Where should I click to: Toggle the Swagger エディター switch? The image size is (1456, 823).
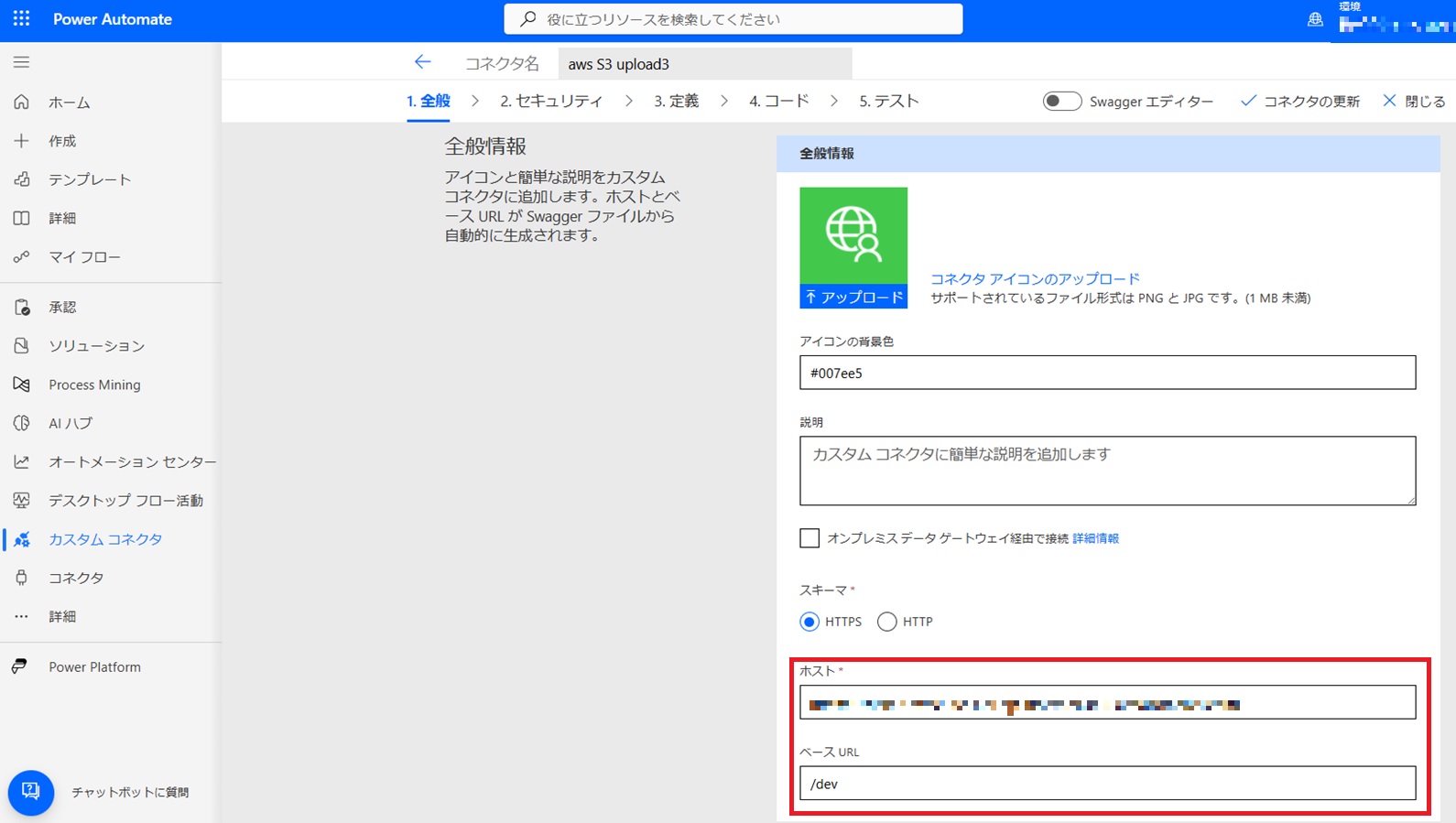[1062, 101]
